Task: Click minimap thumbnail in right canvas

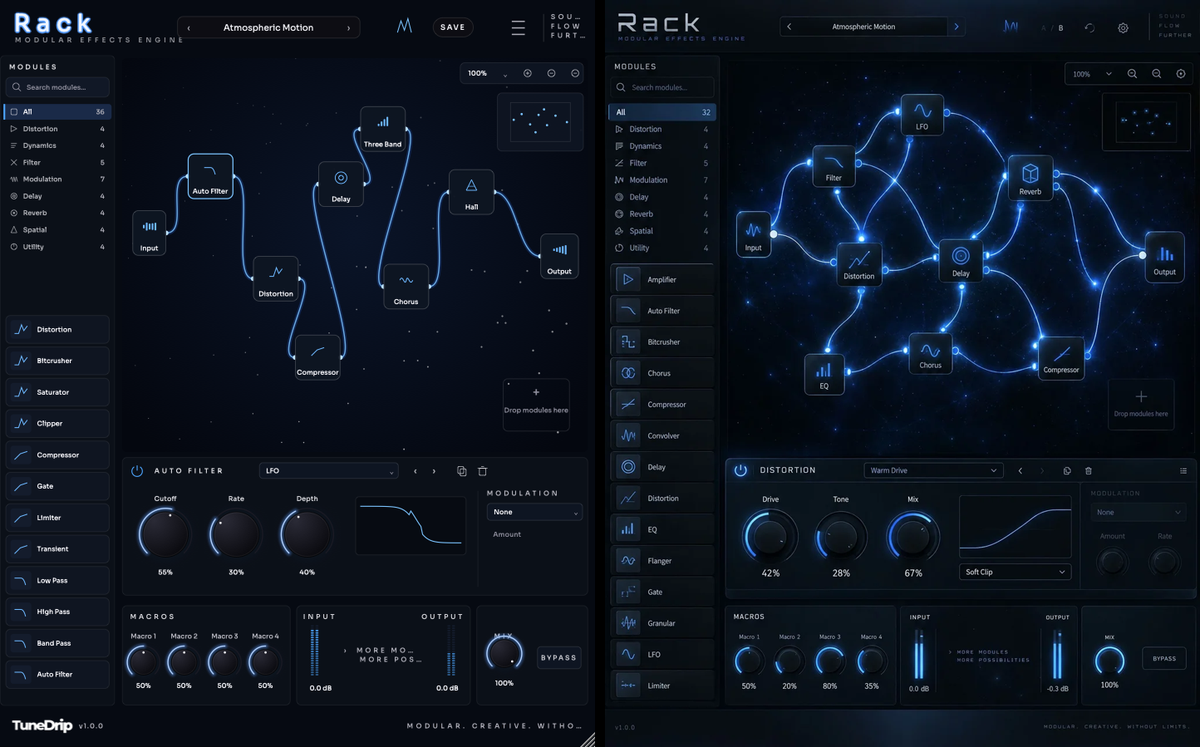Action: click(1145, 122)
